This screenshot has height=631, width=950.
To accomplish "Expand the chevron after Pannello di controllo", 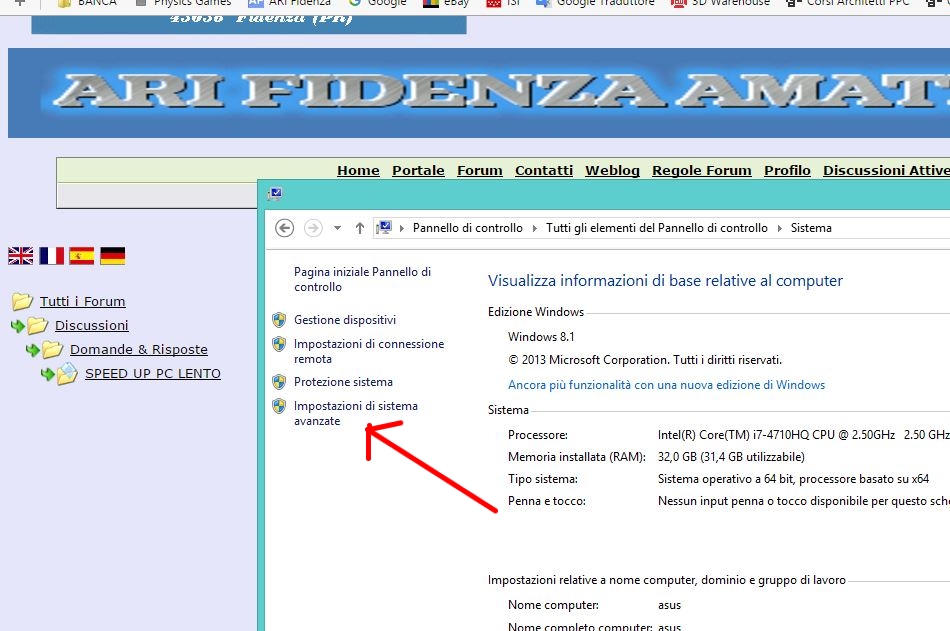I will pyautogui.click(x=534, y=228).
